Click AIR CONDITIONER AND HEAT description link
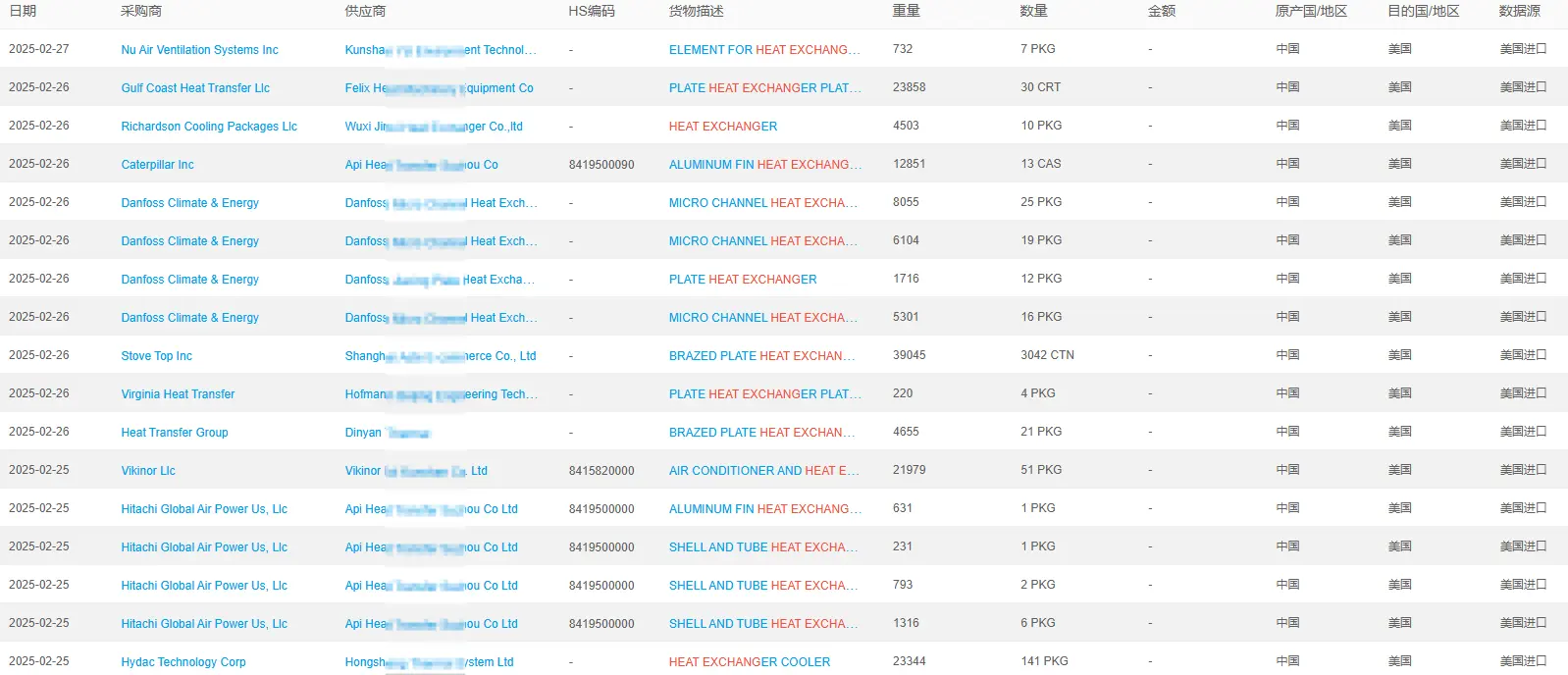Screen dimensions: 1568x675 tap(763, 471)
